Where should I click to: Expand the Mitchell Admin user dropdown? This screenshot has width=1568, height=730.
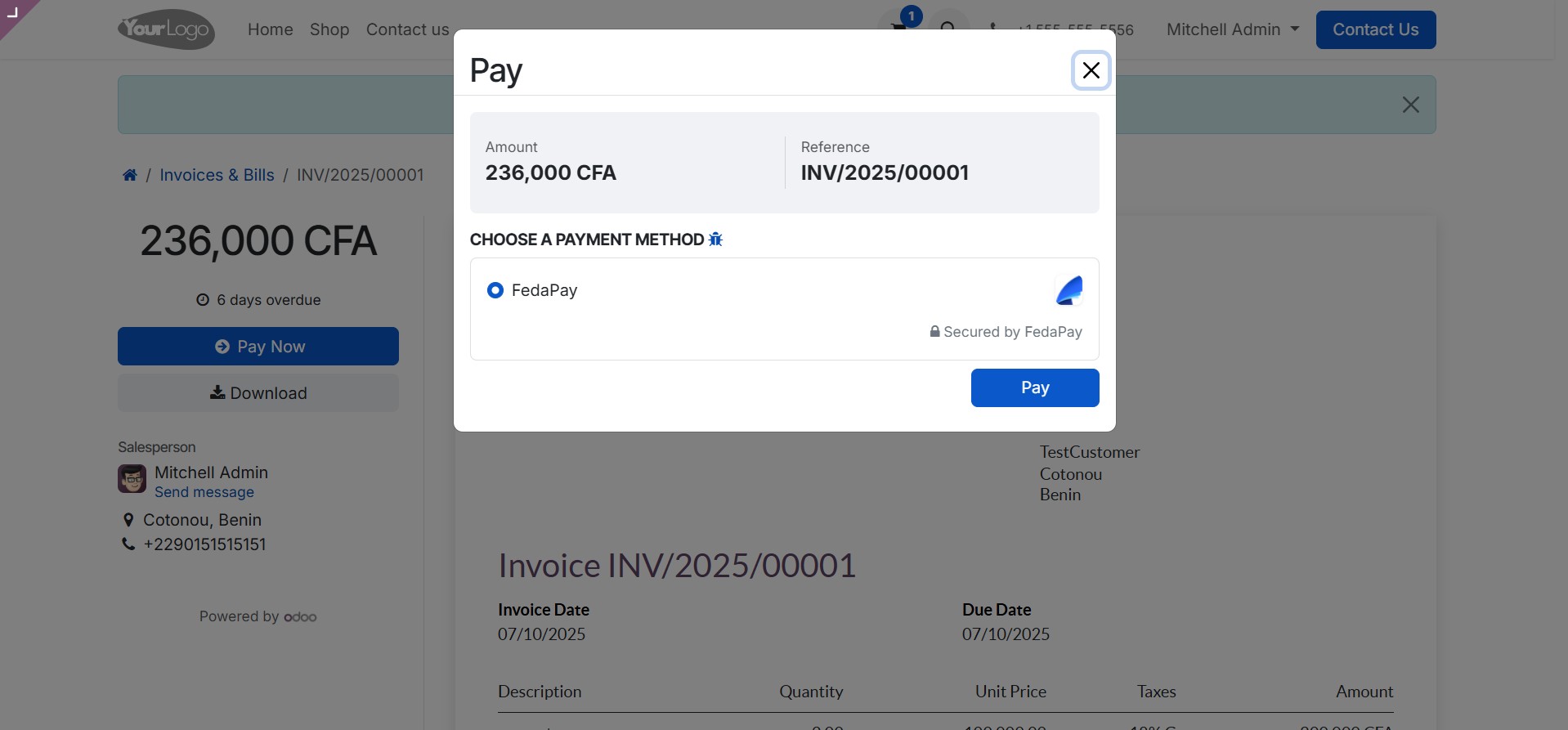(x=1232, y=29)
